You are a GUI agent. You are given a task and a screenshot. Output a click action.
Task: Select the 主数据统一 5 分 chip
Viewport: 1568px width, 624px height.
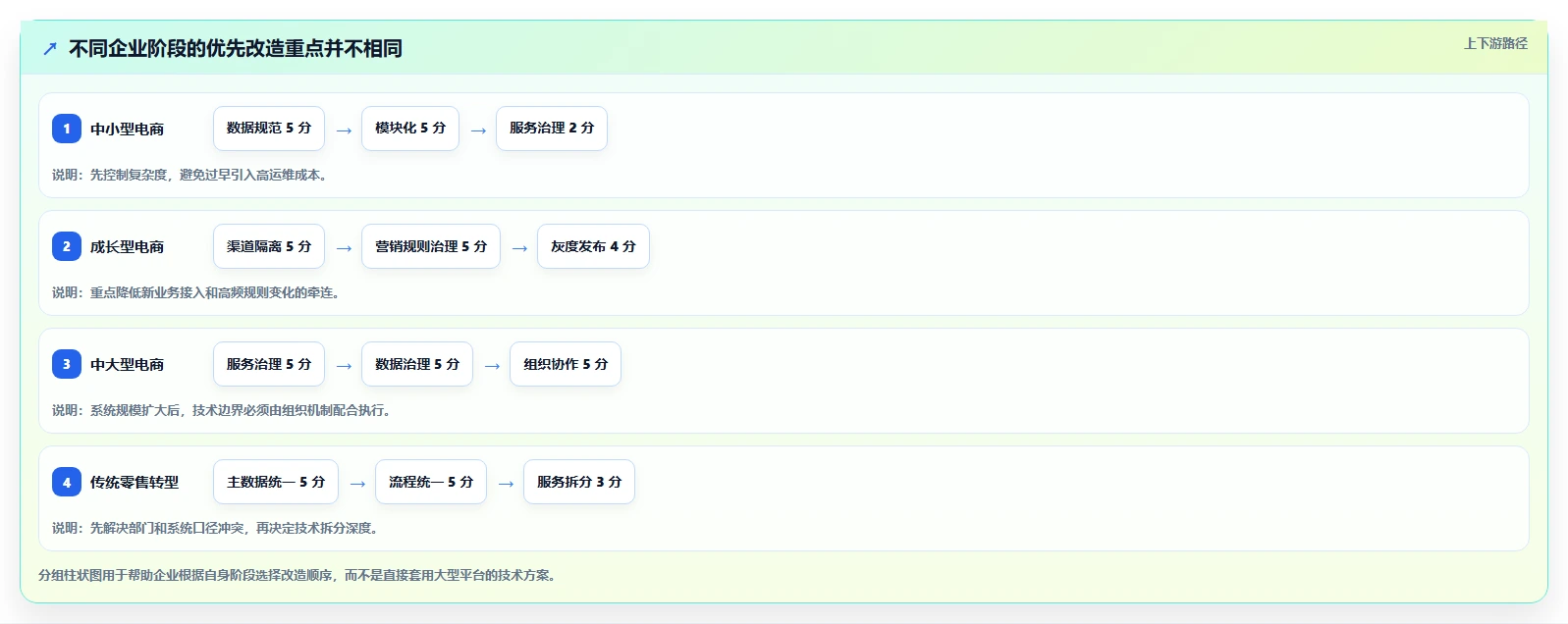276,482
